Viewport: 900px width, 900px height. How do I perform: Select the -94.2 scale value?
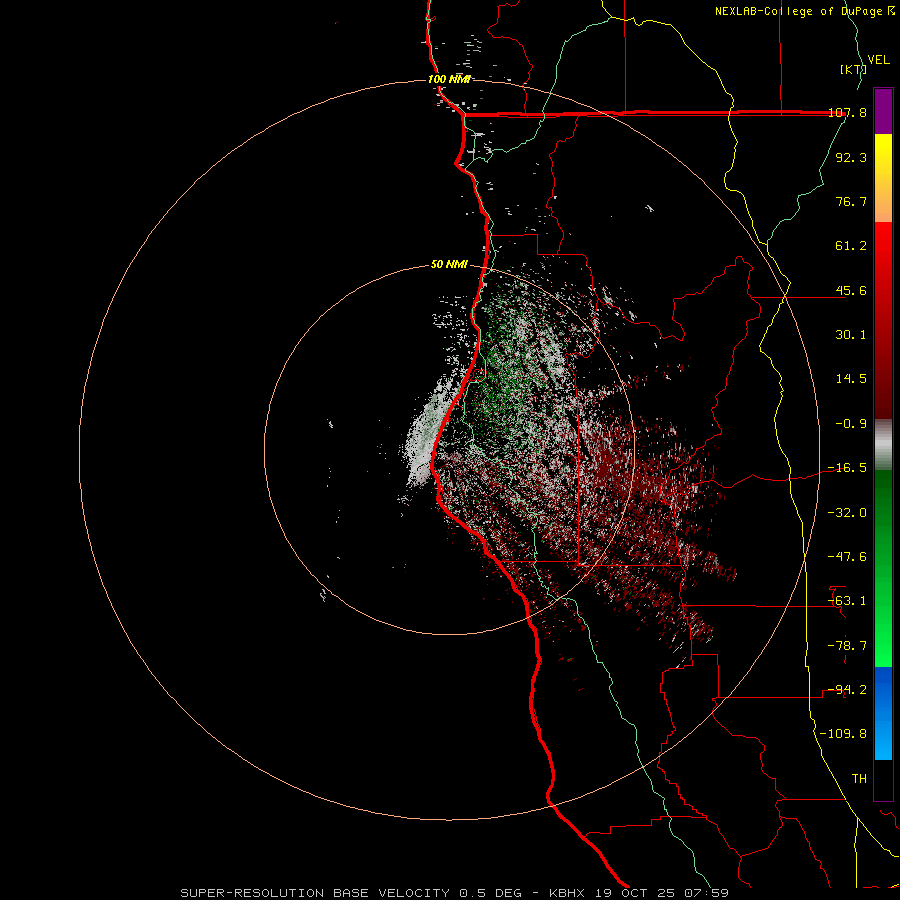pos(847,690)
